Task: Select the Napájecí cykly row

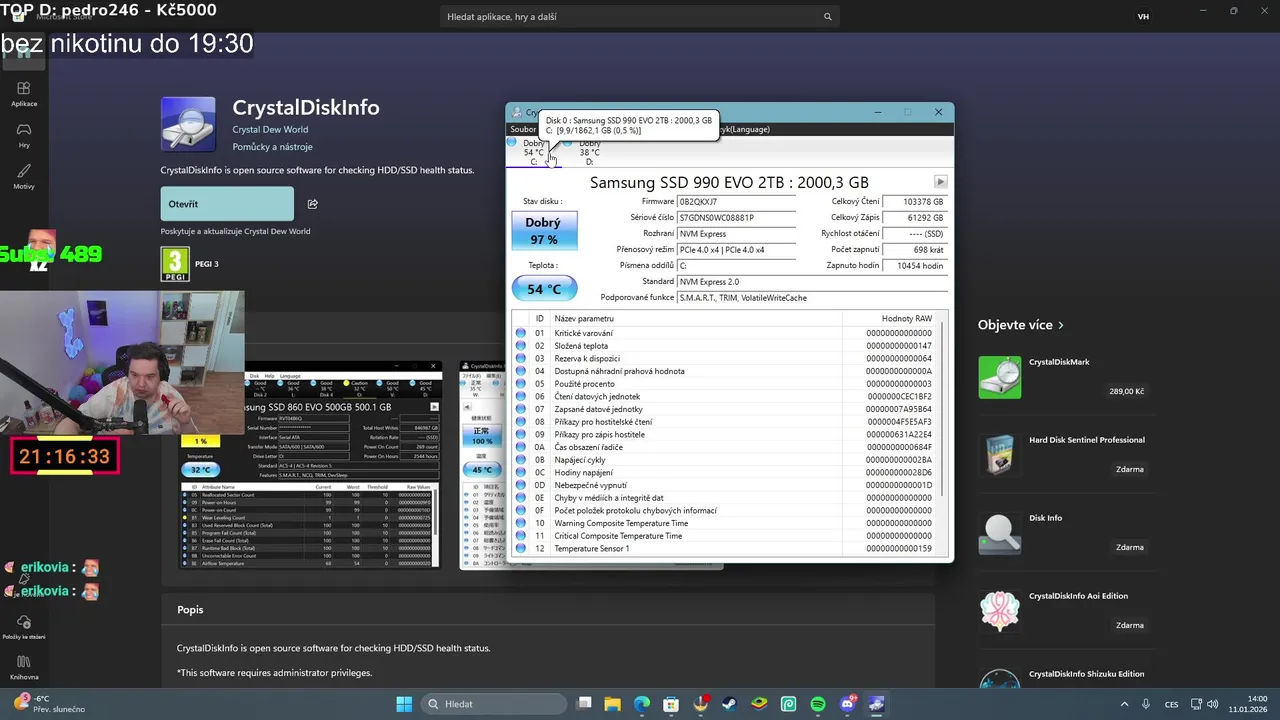Action: click(723, 460)
